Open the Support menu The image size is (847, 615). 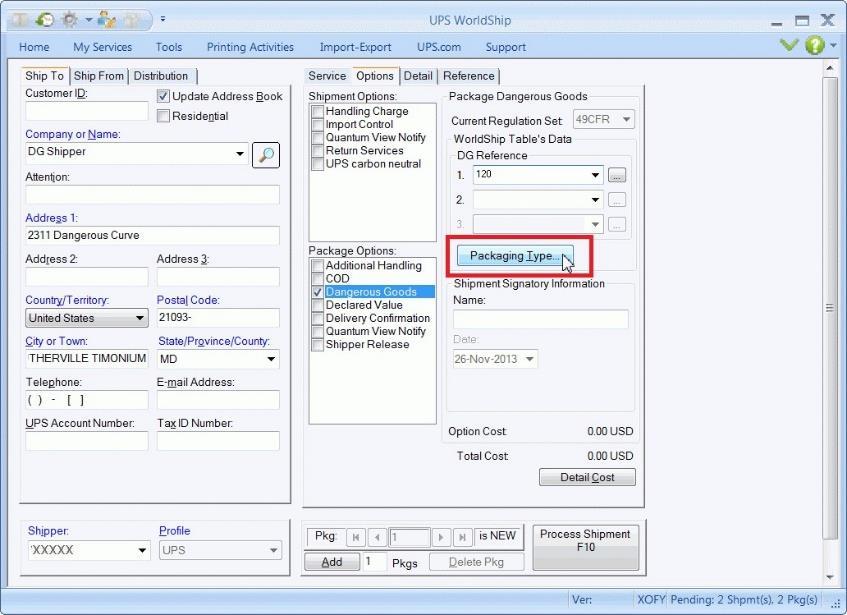[506, 48]
